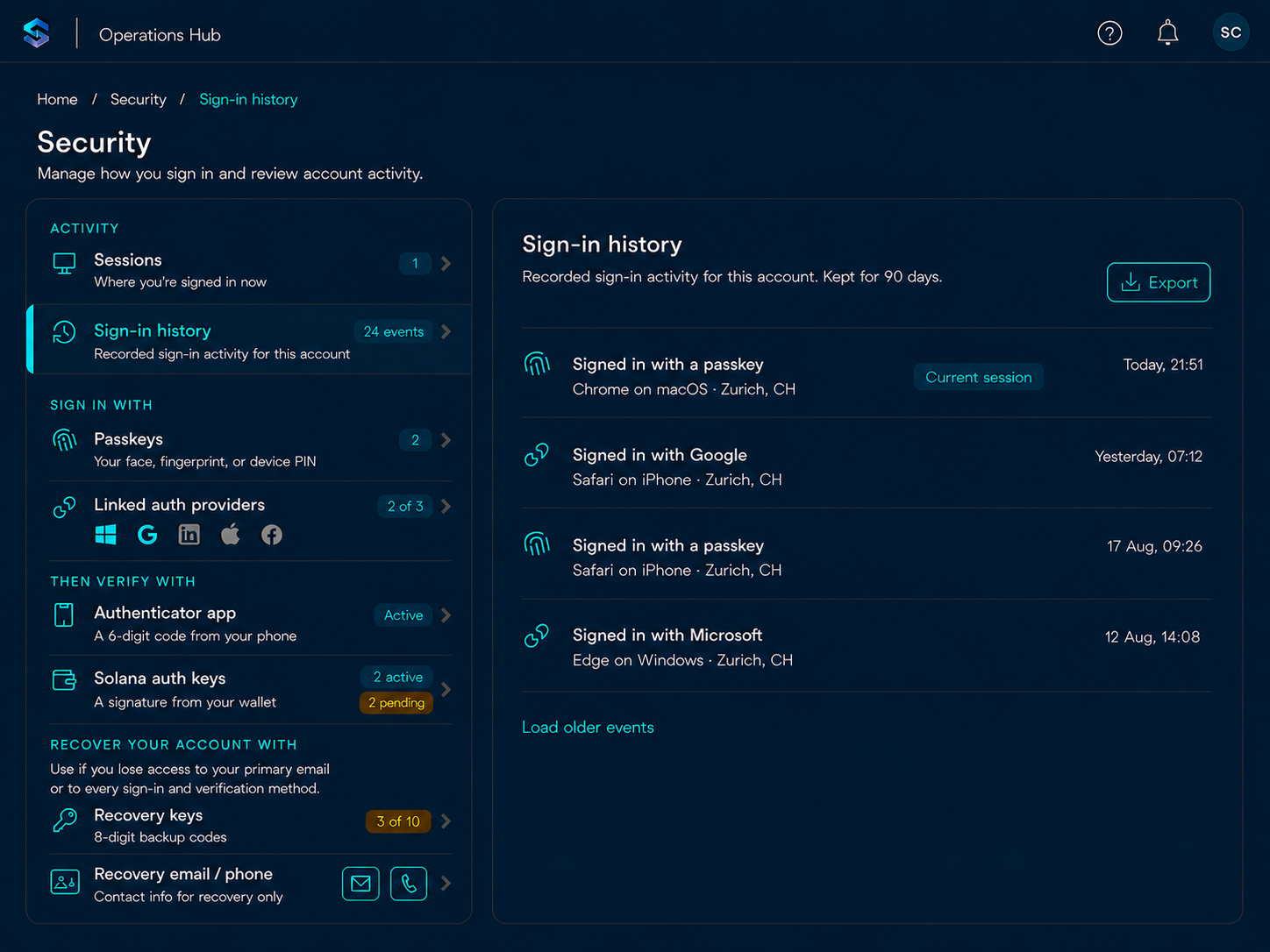Viewport: 1270px width, 952px height.
Task: Expand Solana auth keys chevron
Action: pos(446,690)
